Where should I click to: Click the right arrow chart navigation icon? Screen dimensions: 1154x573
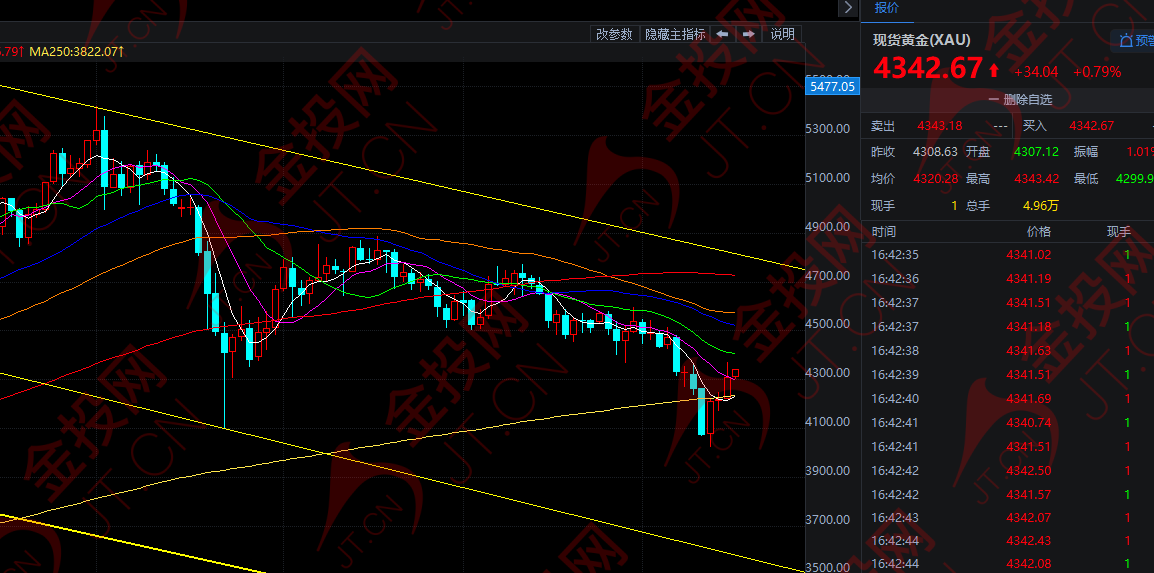coord(748,34)
